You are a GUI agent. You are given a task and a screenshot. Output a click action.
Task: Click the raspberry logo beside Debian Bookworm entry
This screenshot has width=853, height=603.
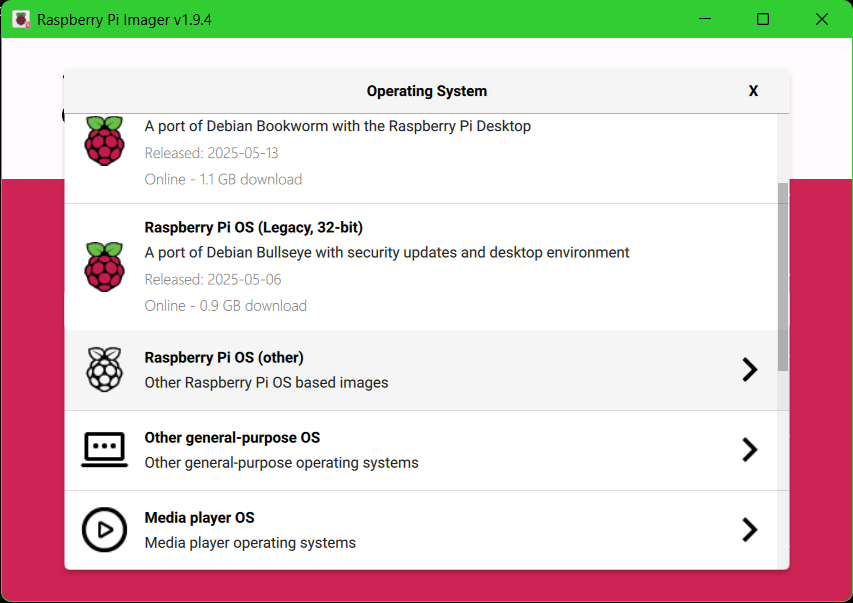coord(104,140)
